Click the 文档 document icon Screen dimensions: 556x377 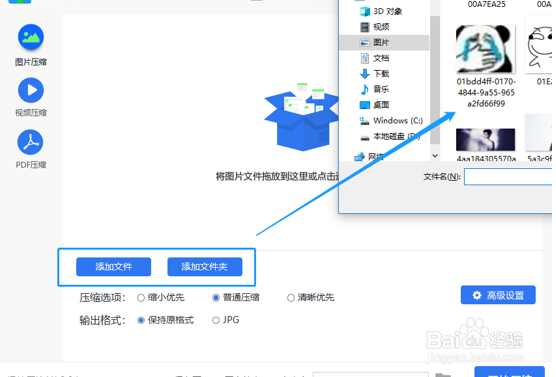[x=365, y=58]
